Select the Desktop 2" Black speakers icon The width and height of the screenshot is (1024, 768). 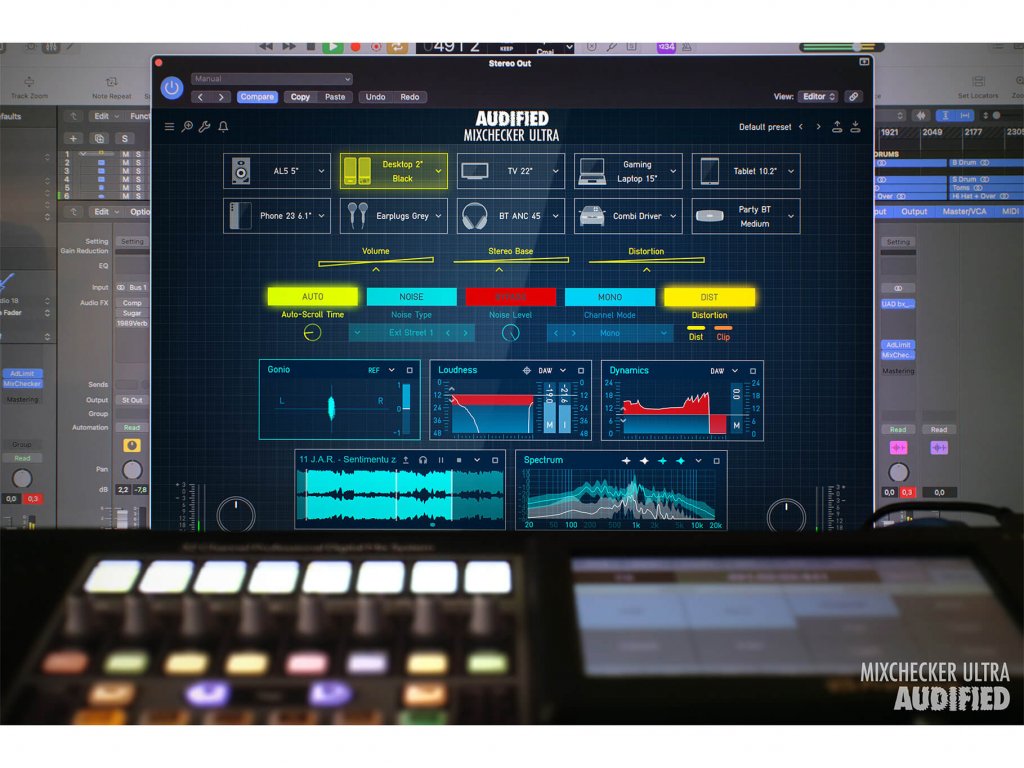(x=357, y=171)
